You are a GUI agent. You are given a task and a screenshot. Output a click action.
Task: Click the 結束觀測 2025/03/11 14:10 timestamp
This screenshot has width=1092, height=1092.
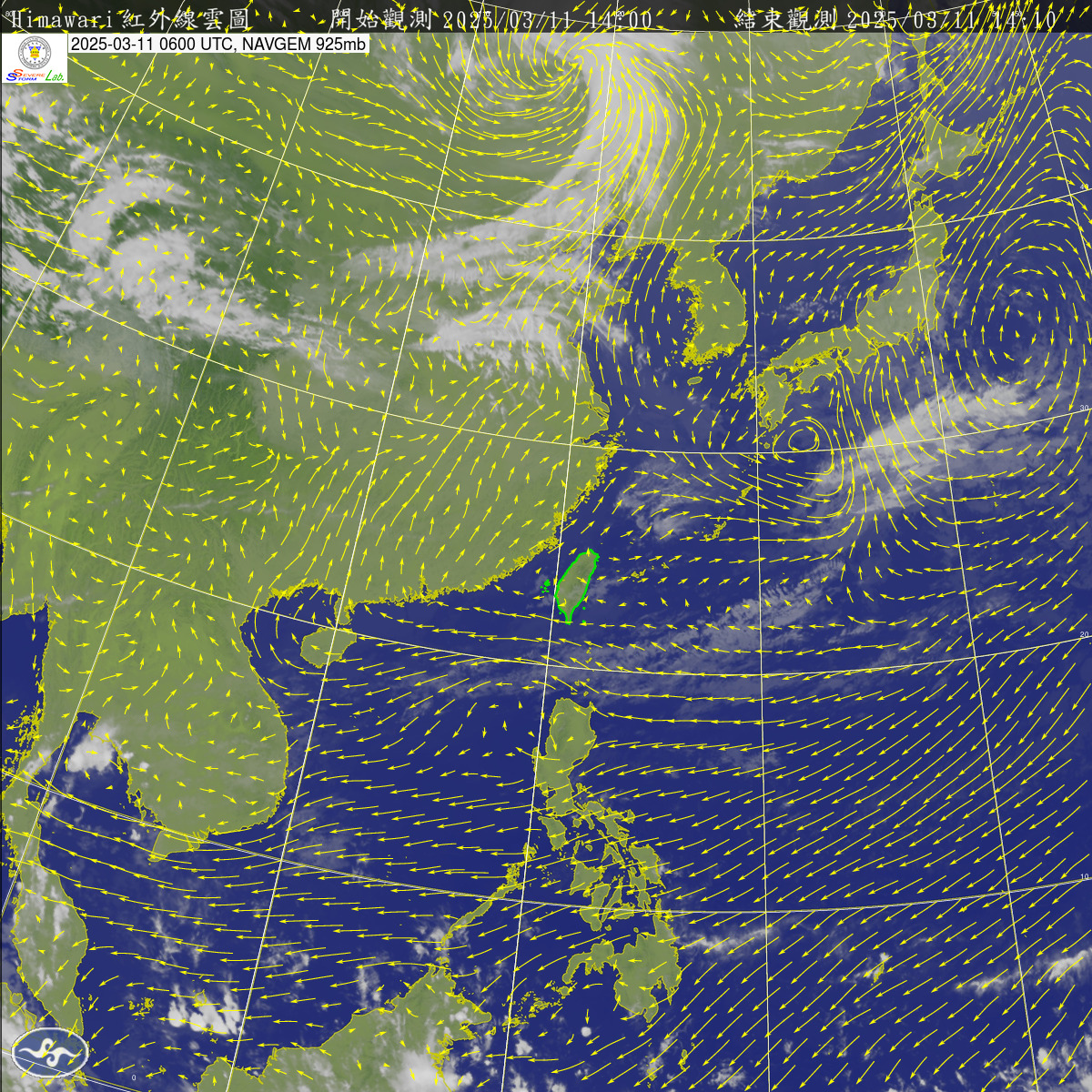pyautogui.click(x=896, y=19)
